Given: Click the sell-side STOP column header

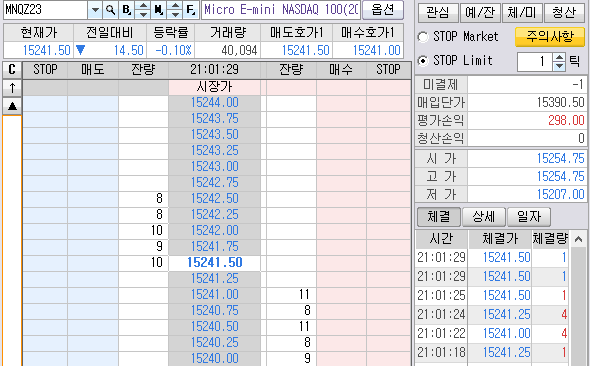Looking at the screenshot, I should pos(45,70).
